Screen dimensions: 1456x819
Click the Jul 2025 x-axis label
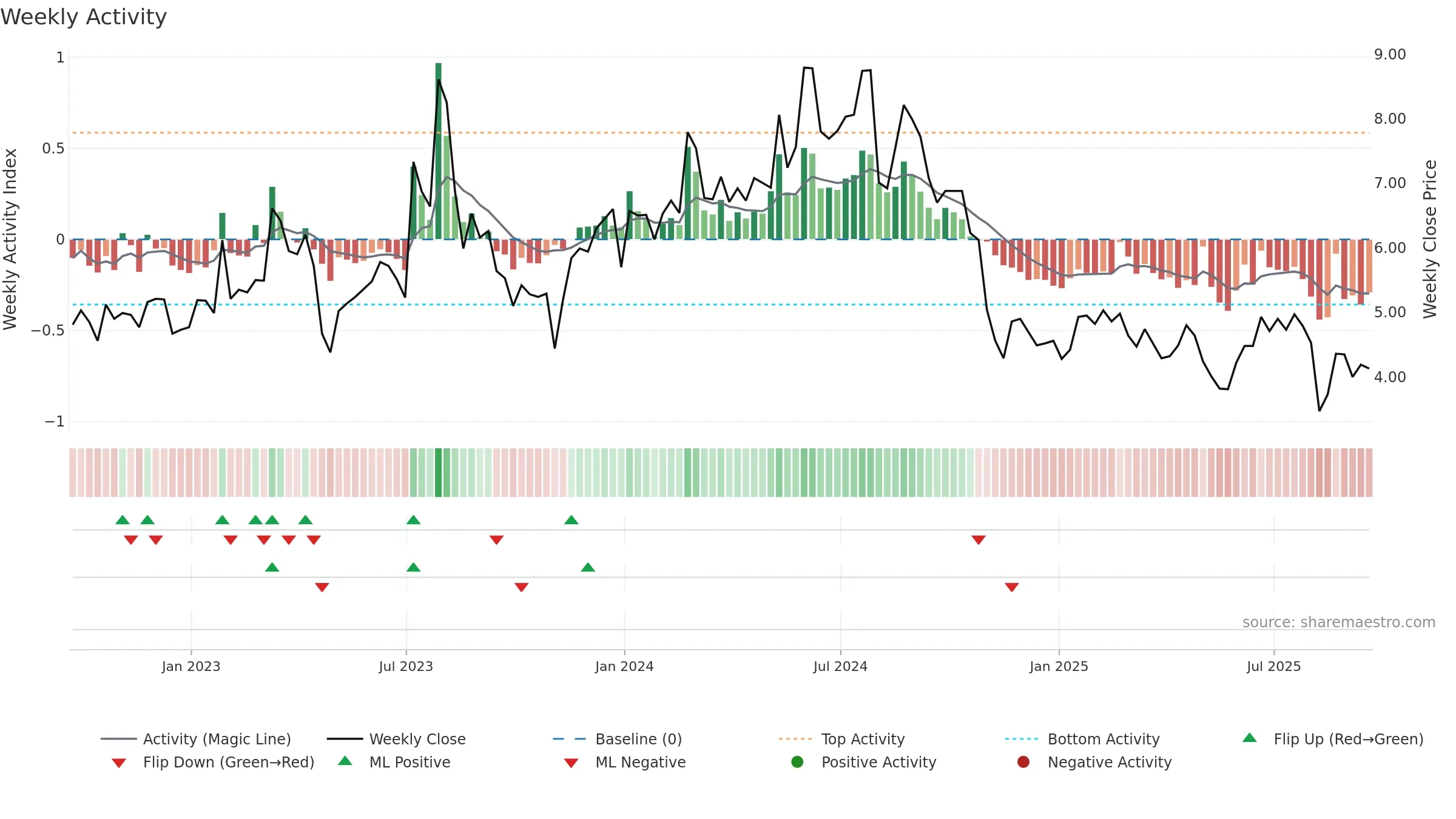coord(1274,666)
